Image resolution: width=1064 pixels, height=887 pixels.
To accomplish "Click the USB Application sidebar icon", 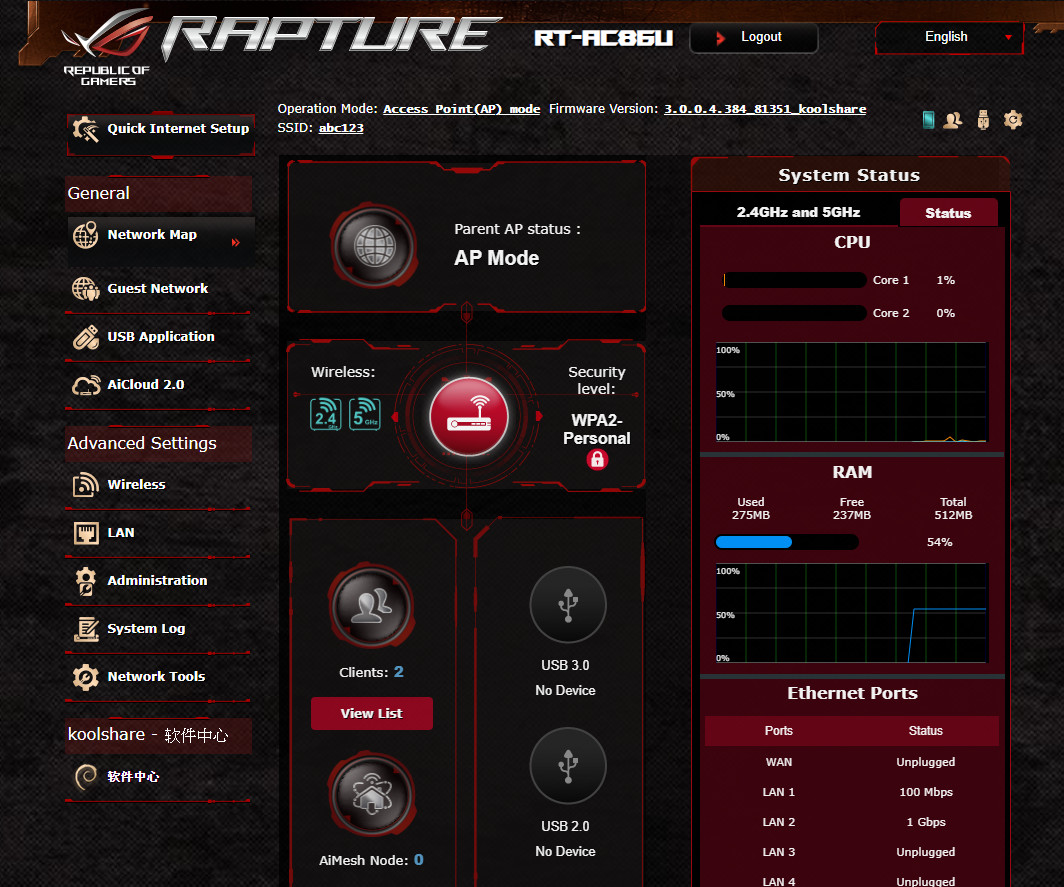I will pyautogui.click(x=86, y=337).
